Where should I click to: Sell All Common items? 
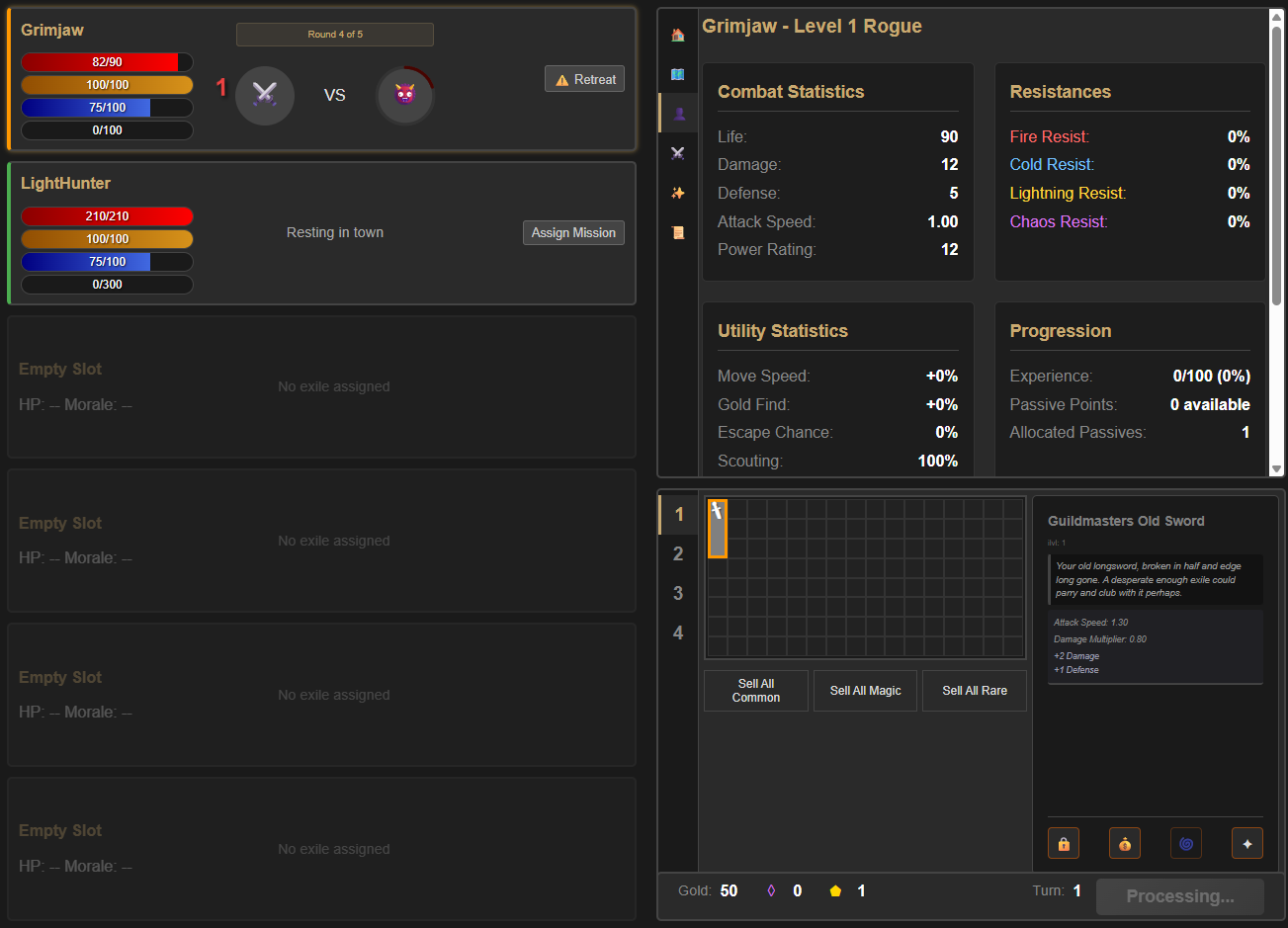756,691
